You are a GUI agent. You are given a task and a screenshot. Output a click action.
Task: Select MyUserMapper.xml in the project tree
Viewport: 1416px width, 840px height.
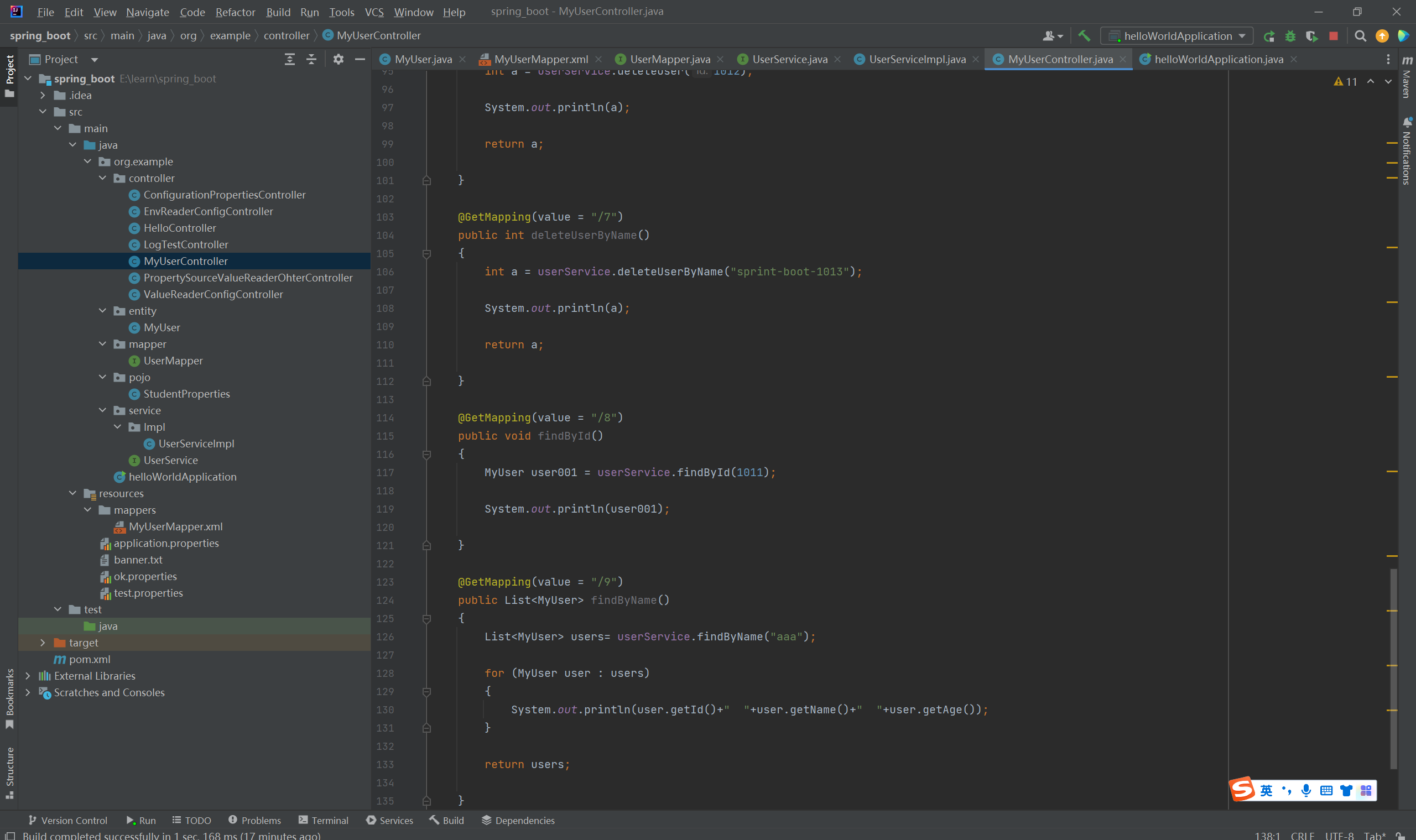tap(175, 526)
